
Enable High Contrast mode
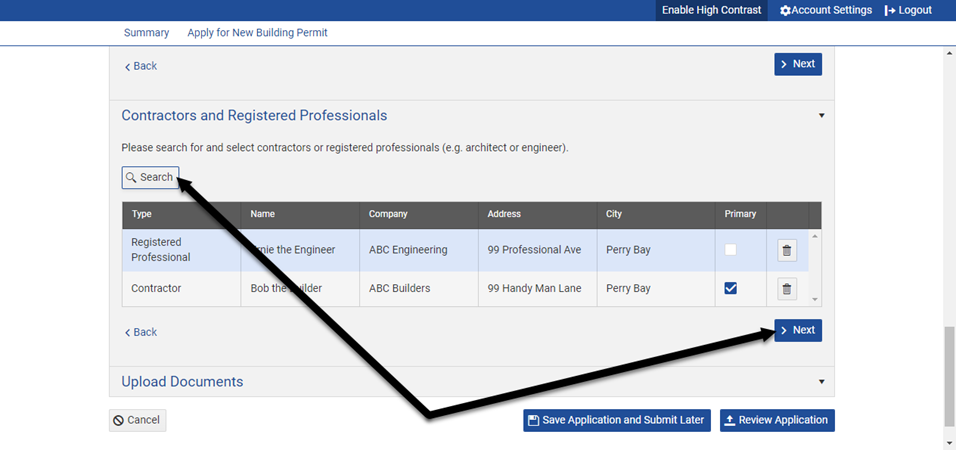pyautogui.click(x=712, y=10)
